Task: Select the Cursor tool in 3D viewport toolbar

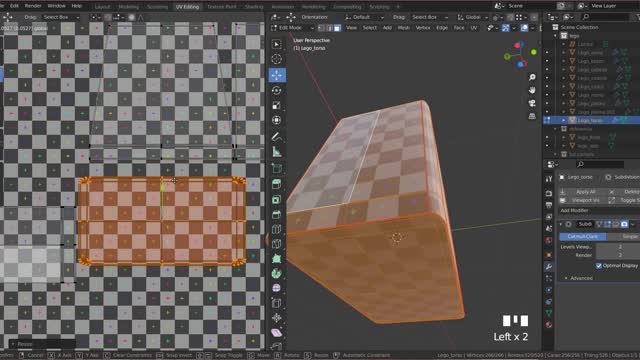Action: point(277,59)
